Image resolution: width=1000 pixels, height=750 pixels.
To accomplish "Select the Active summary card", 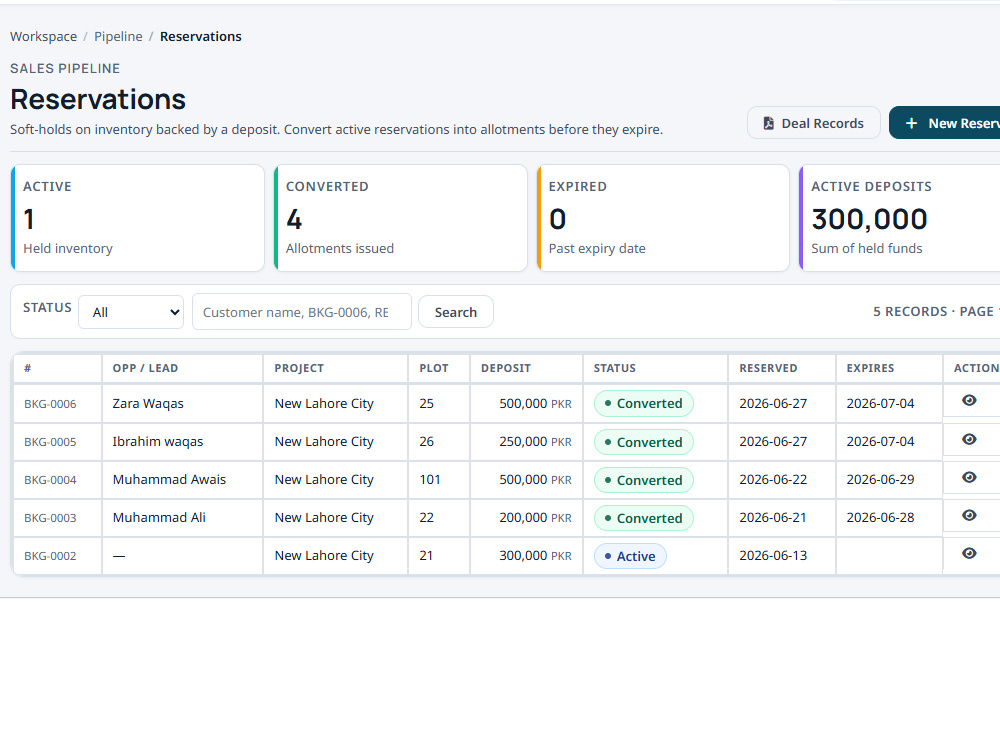I will [x=138, y=218].
